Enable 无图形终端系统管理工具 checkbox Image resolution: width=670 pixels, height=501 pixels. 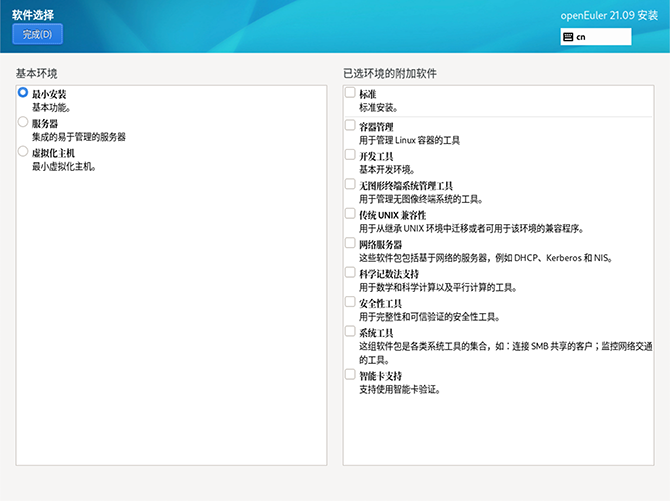350,184
